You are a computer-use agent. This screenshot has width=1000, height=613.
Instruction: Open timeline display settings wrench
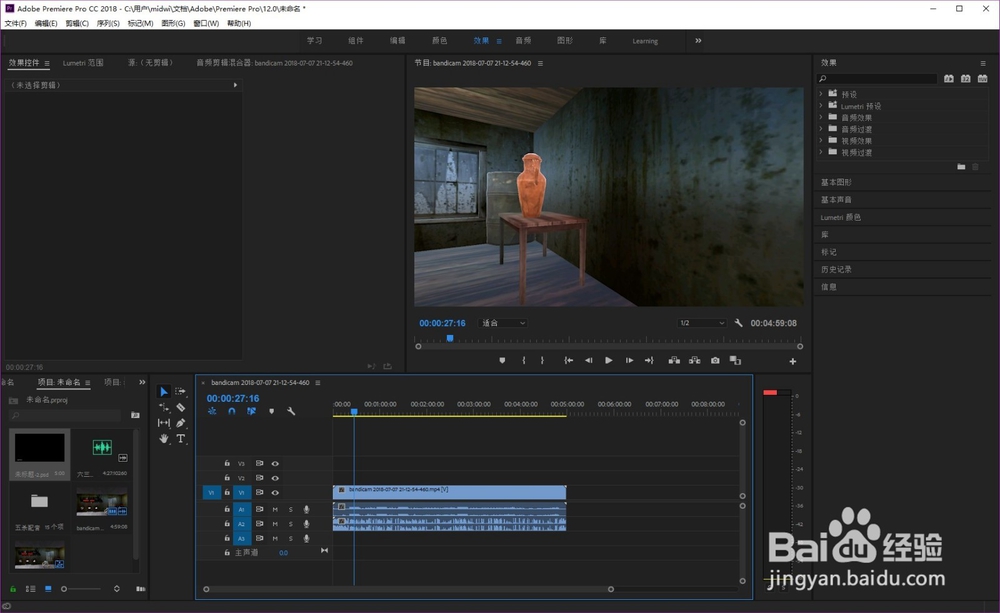[291, 411]
